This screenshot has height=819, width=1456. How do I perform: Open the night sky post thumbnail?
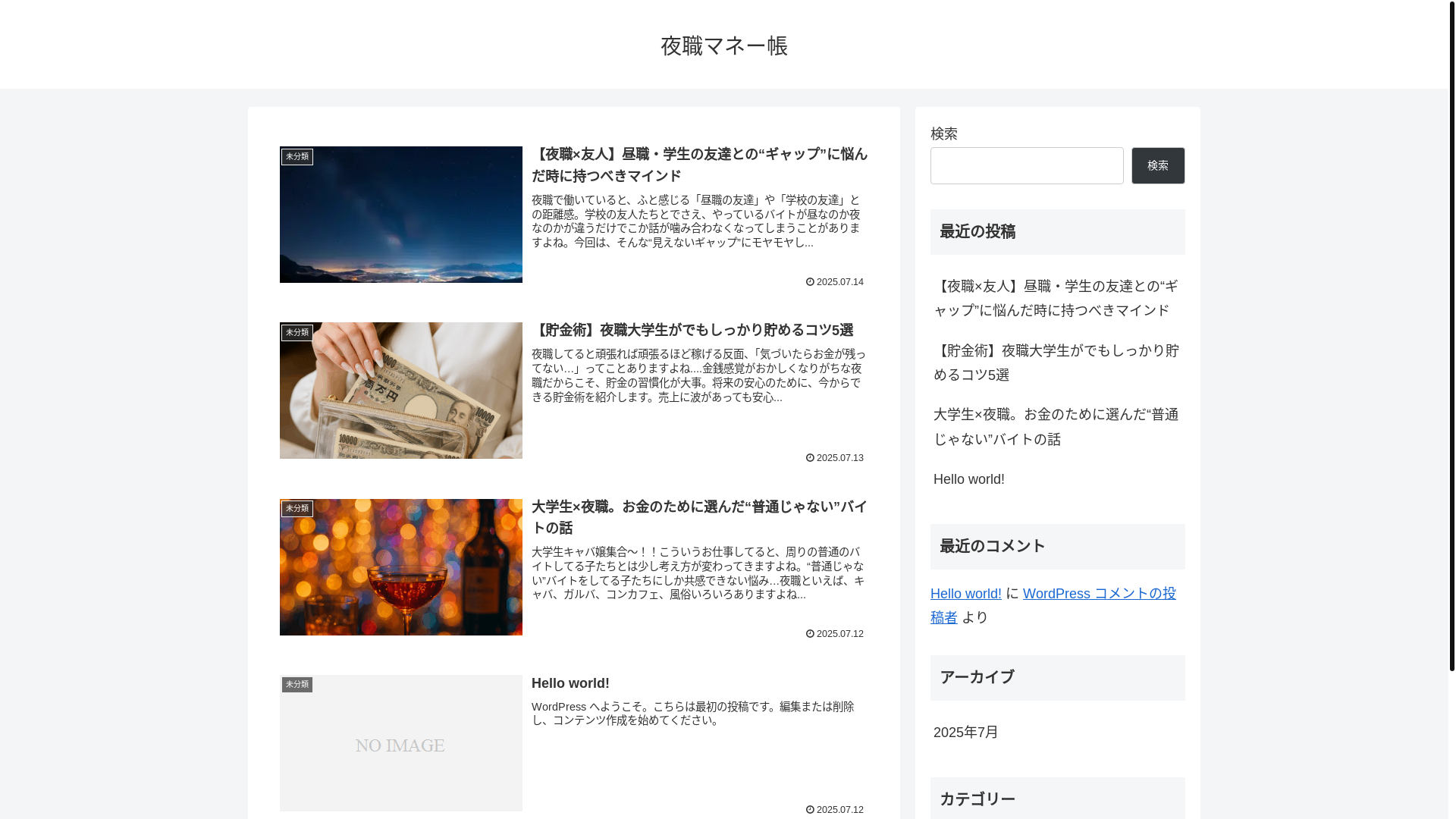(400, 215)
